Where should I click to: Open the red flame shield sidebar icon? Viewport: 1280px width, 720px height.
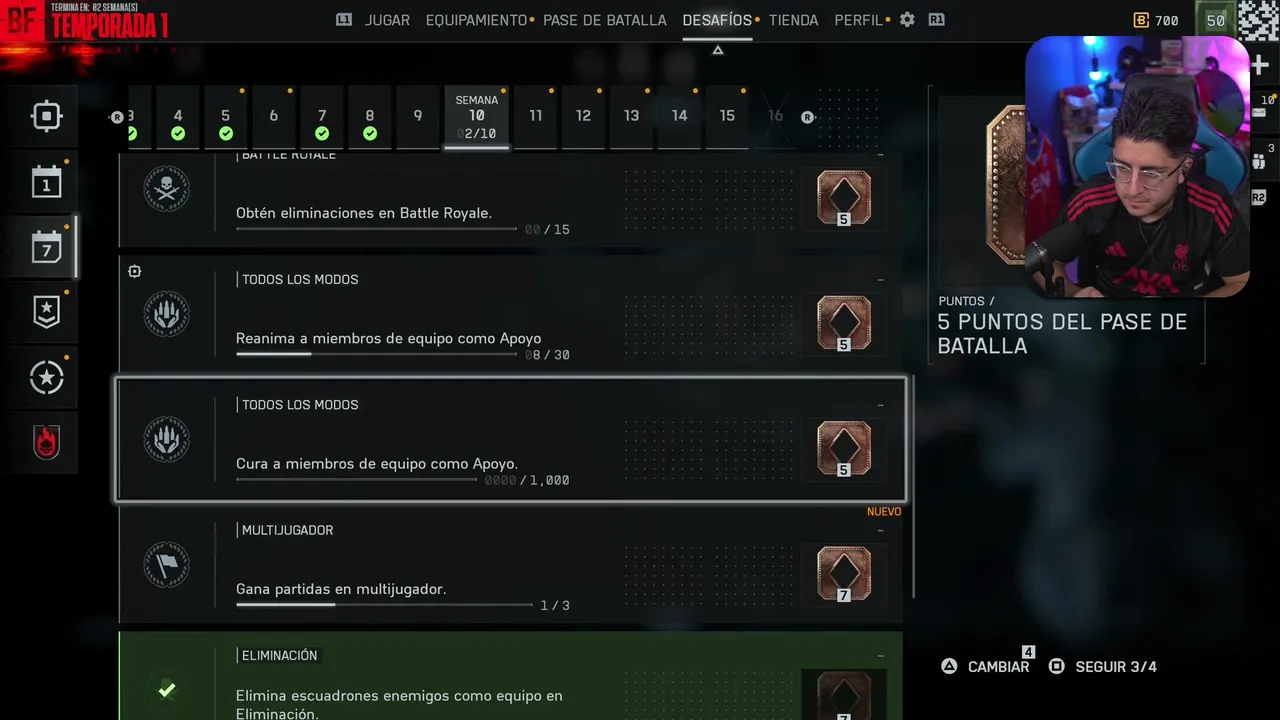(x=46, y=442)
